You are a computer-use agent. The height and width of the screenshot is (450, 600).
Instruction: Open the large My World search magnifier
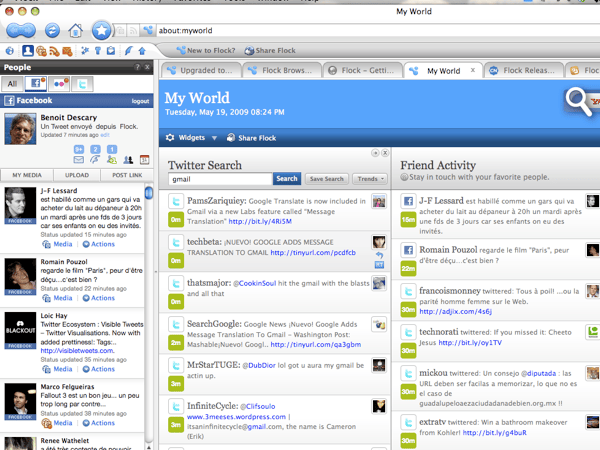click(578, 98)
